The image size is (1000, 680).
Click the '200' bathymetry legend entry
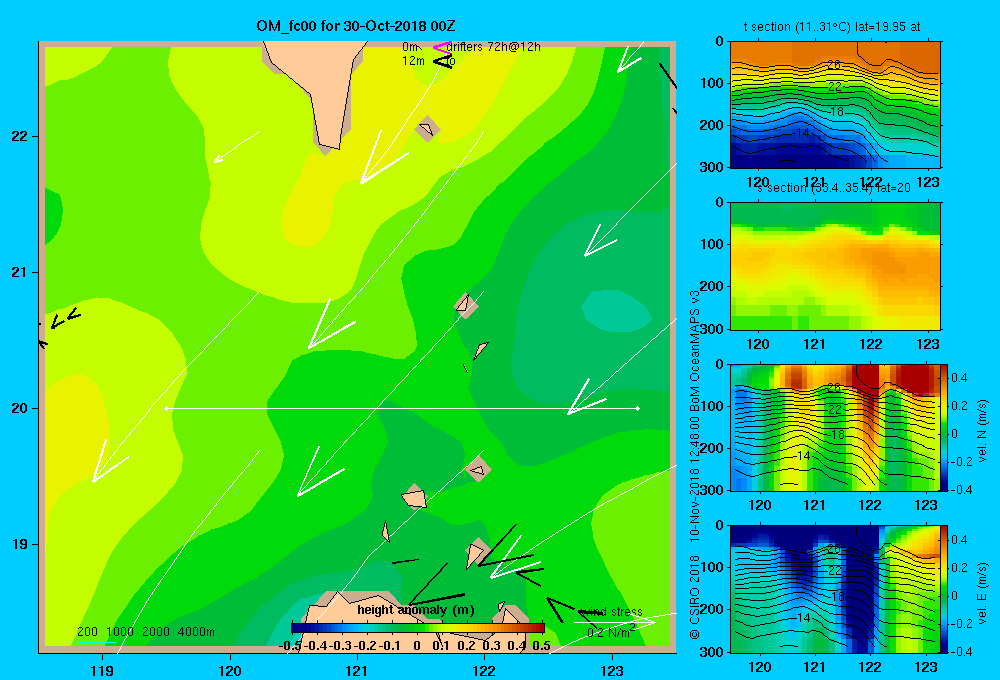[87, 632]
